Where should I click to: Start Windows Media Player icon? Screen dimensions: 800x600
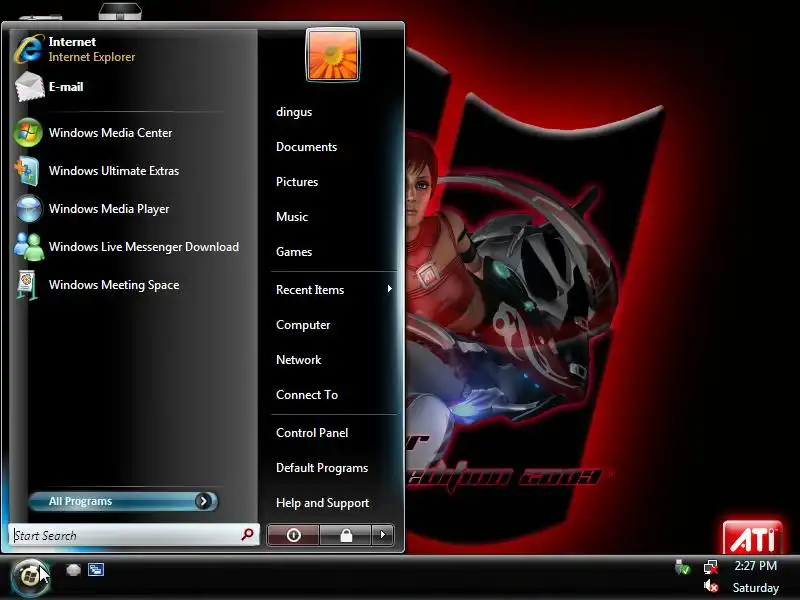[x=29, y=209]
